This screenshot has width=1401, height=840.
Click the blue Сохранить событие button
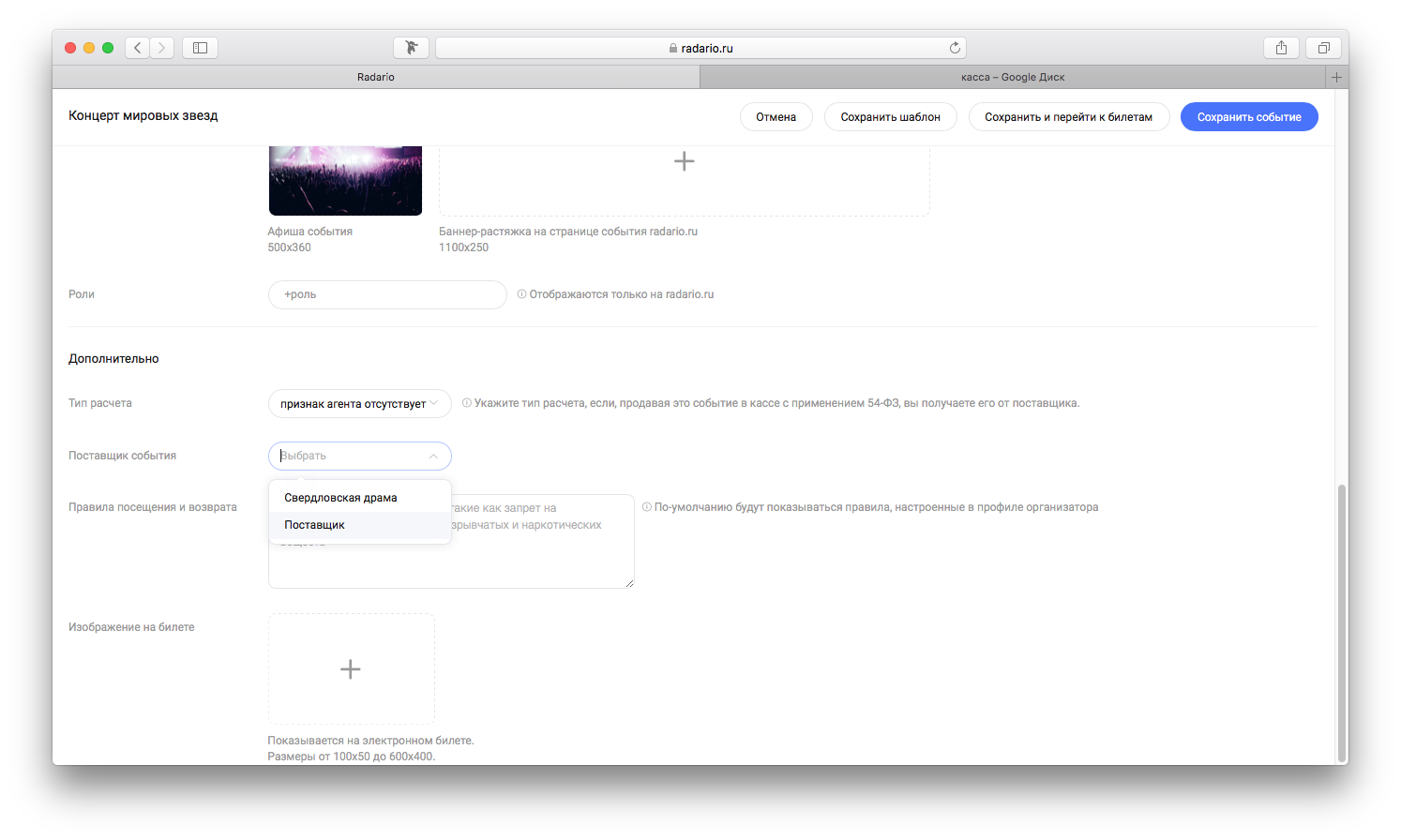(1249, 117)
